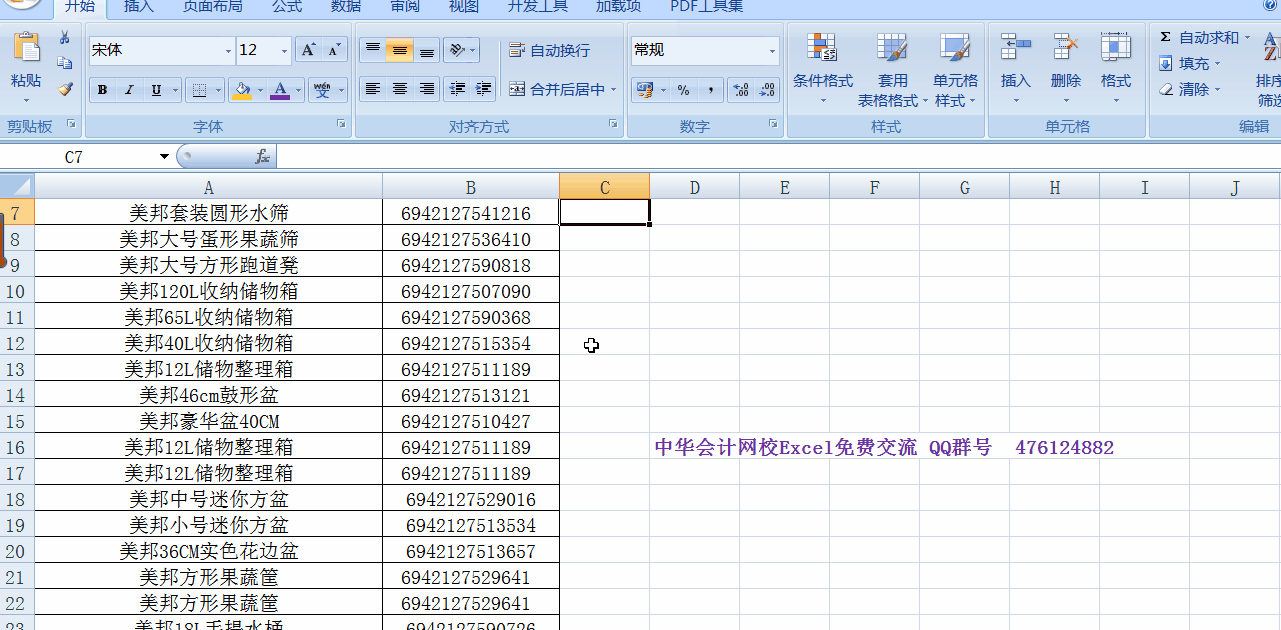Viewport: 1281px width, 630px height.
Task: Click 合并后居中 merge and center button
Action: click(556, 89)
